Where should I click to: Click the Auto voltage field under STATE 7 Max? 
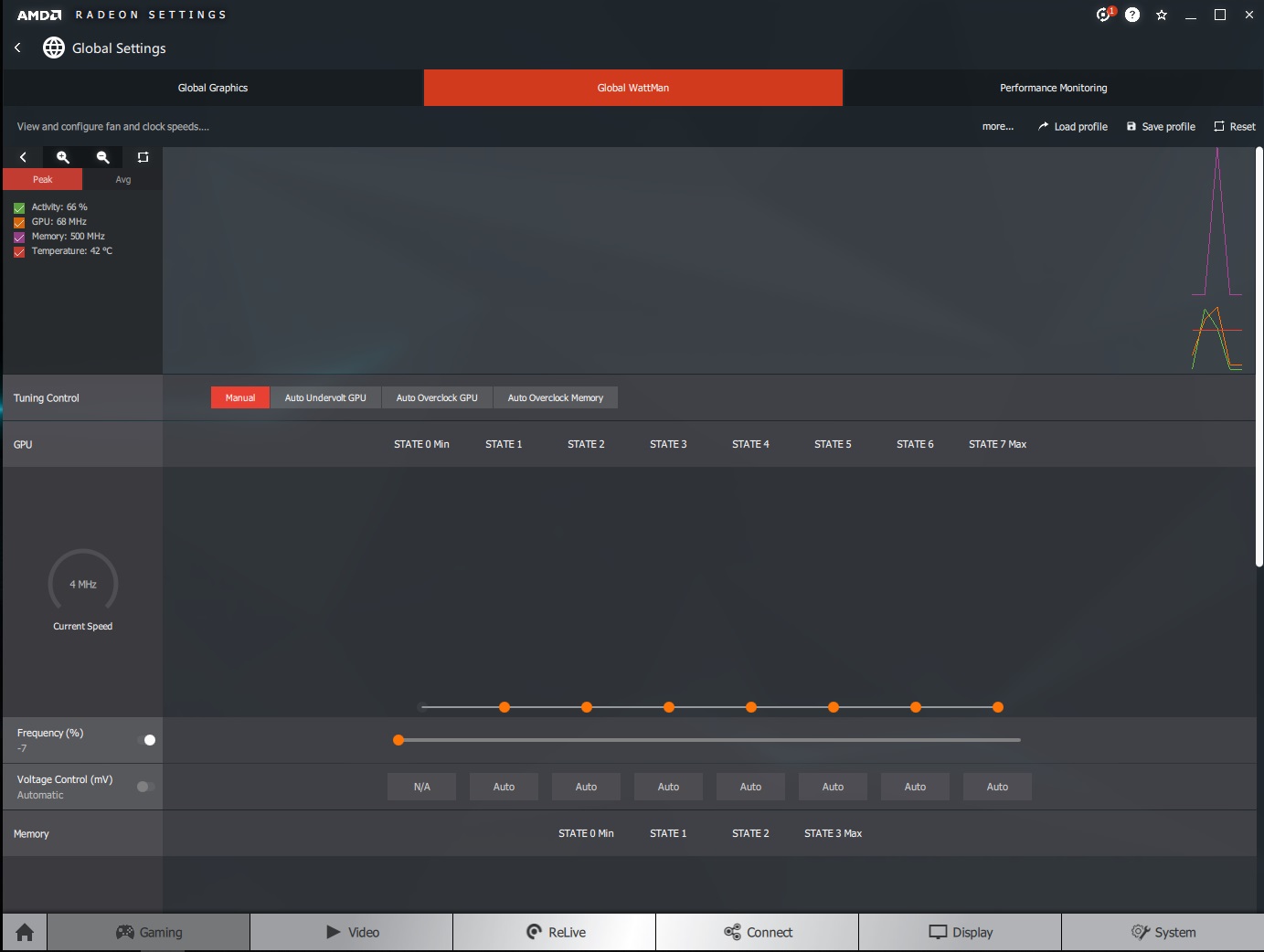coord(997,787)
